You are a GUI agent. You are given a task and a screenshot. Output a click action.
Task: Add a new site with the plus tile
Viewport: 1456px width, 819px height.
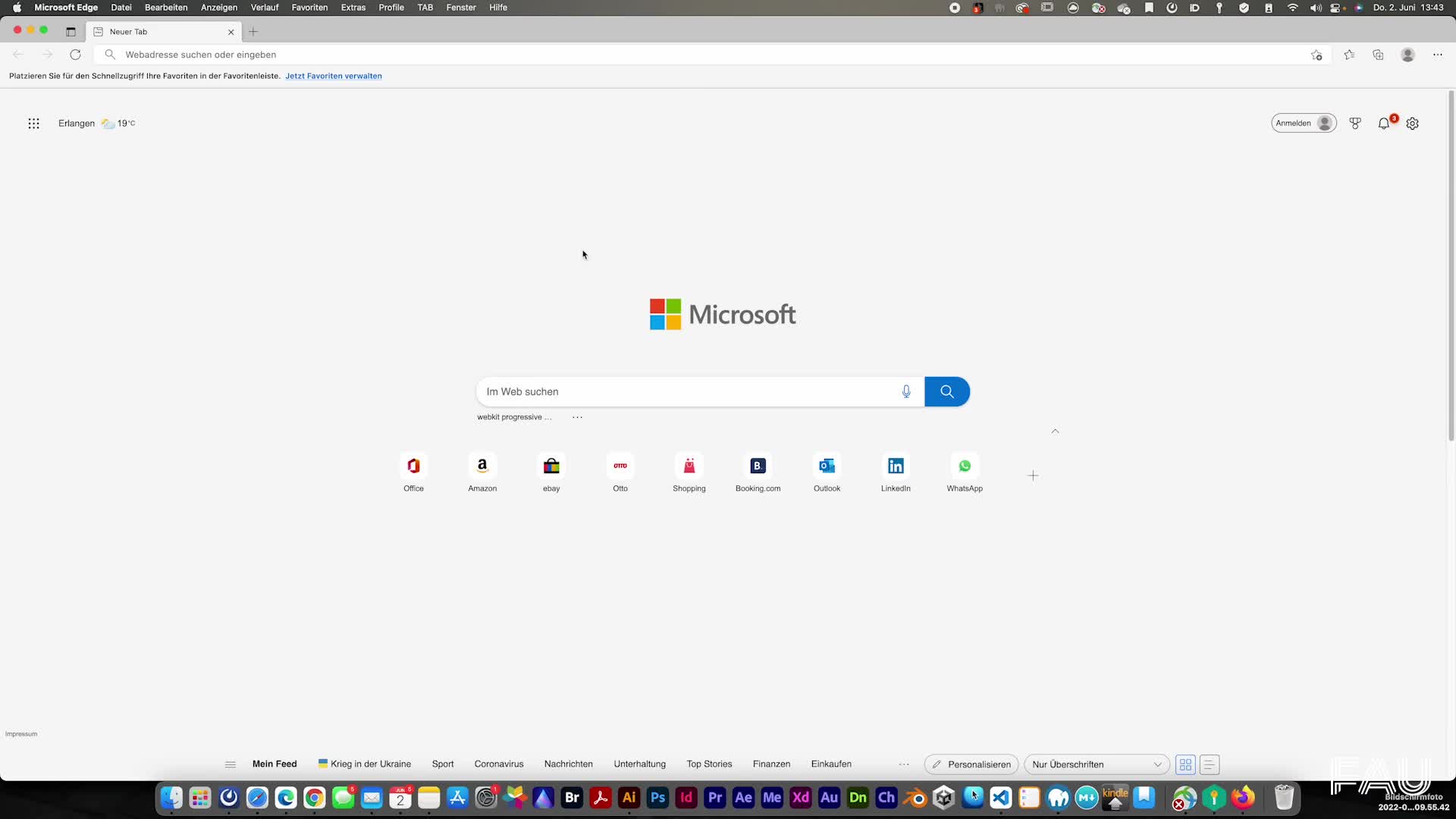coord(1033,475)
